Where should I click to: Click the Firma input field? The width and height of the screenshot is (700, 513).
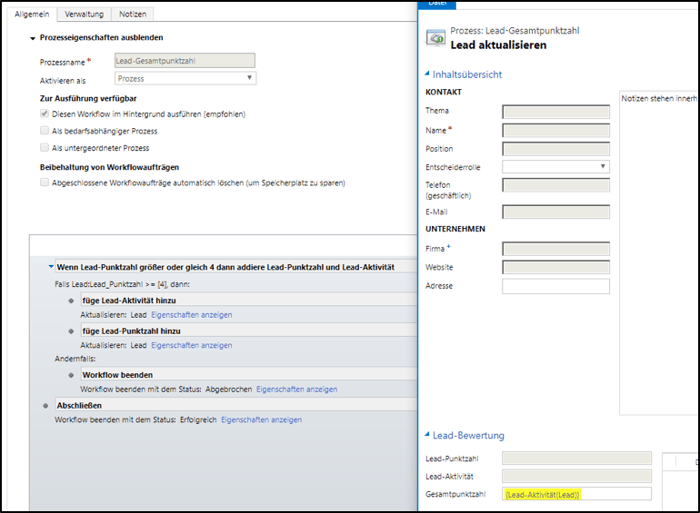click(556, 249)
